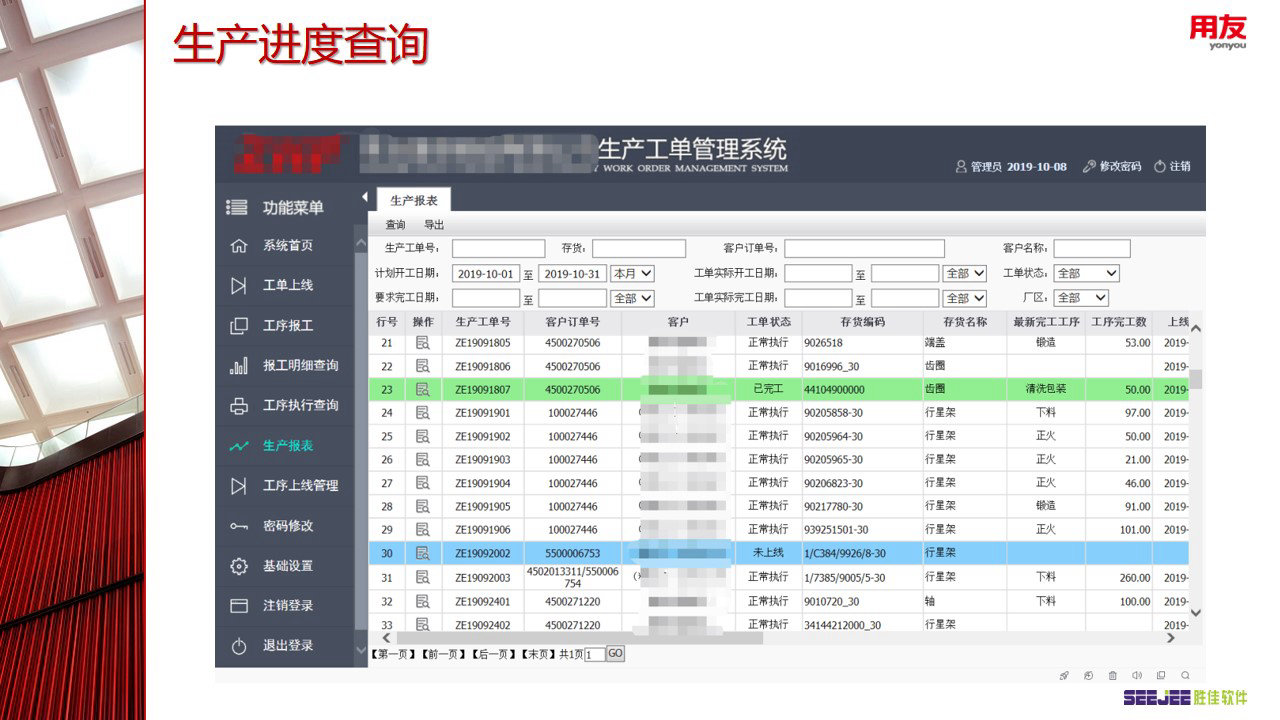The height and width of the screenshot is (720, 1280).
Task: Click the home icon for 系统首页
Action: [x=238, y=246]
